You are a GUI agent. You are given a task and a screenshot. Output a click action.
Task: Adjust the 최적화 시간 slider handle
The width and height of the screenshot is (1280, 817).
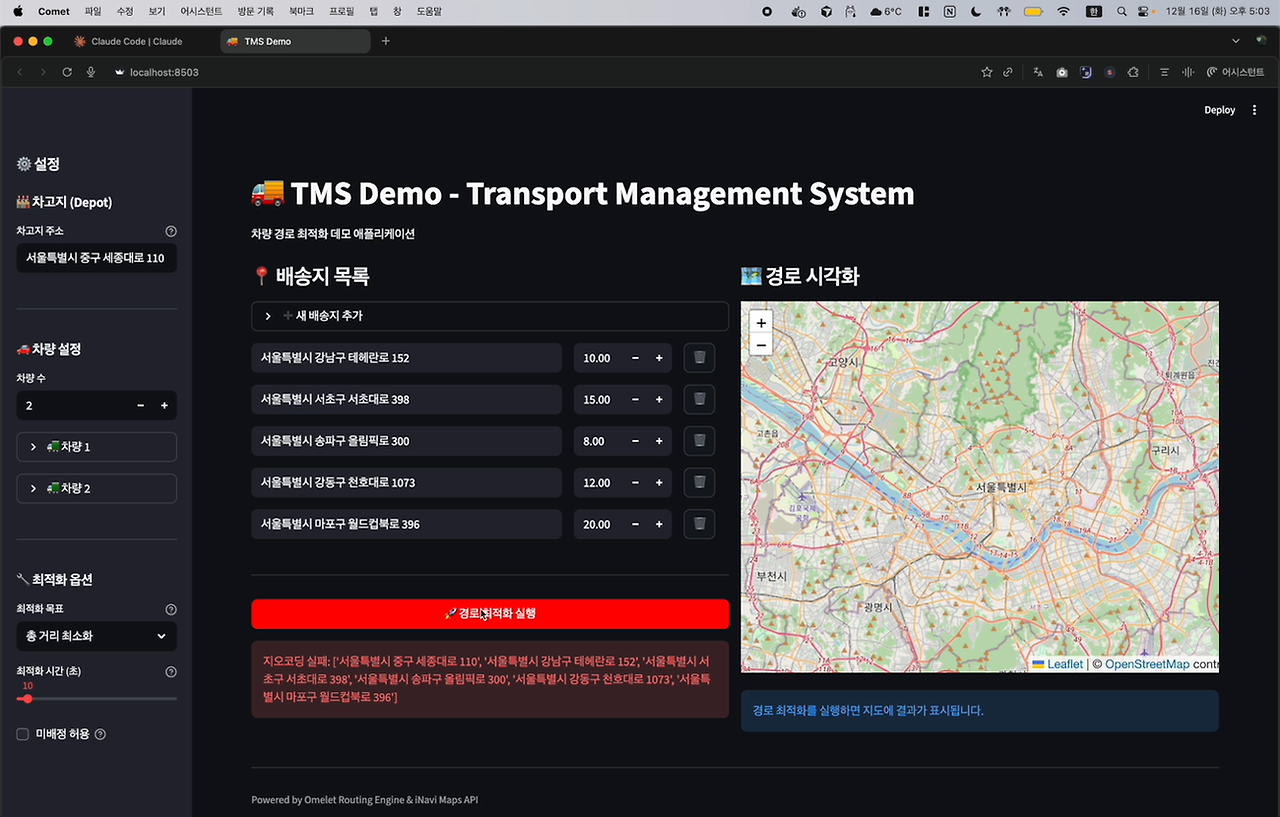click(x=27, y=699)
